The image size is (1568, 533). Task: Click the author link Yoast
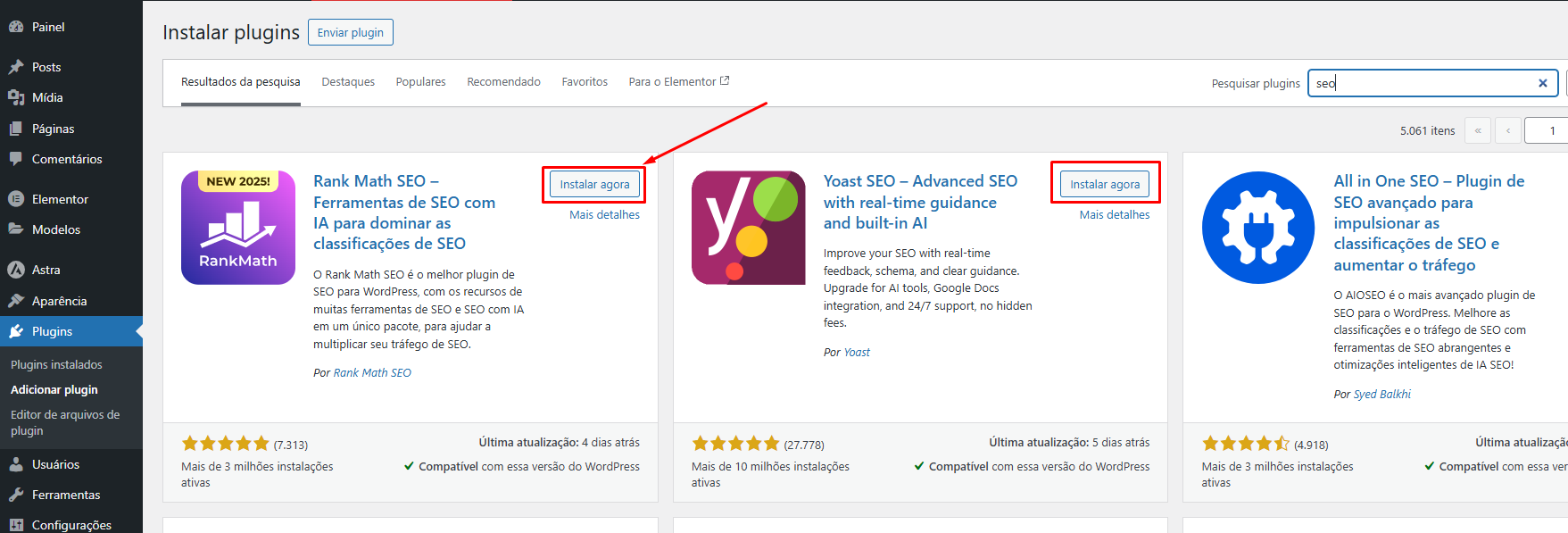click(x=857, y=353)
